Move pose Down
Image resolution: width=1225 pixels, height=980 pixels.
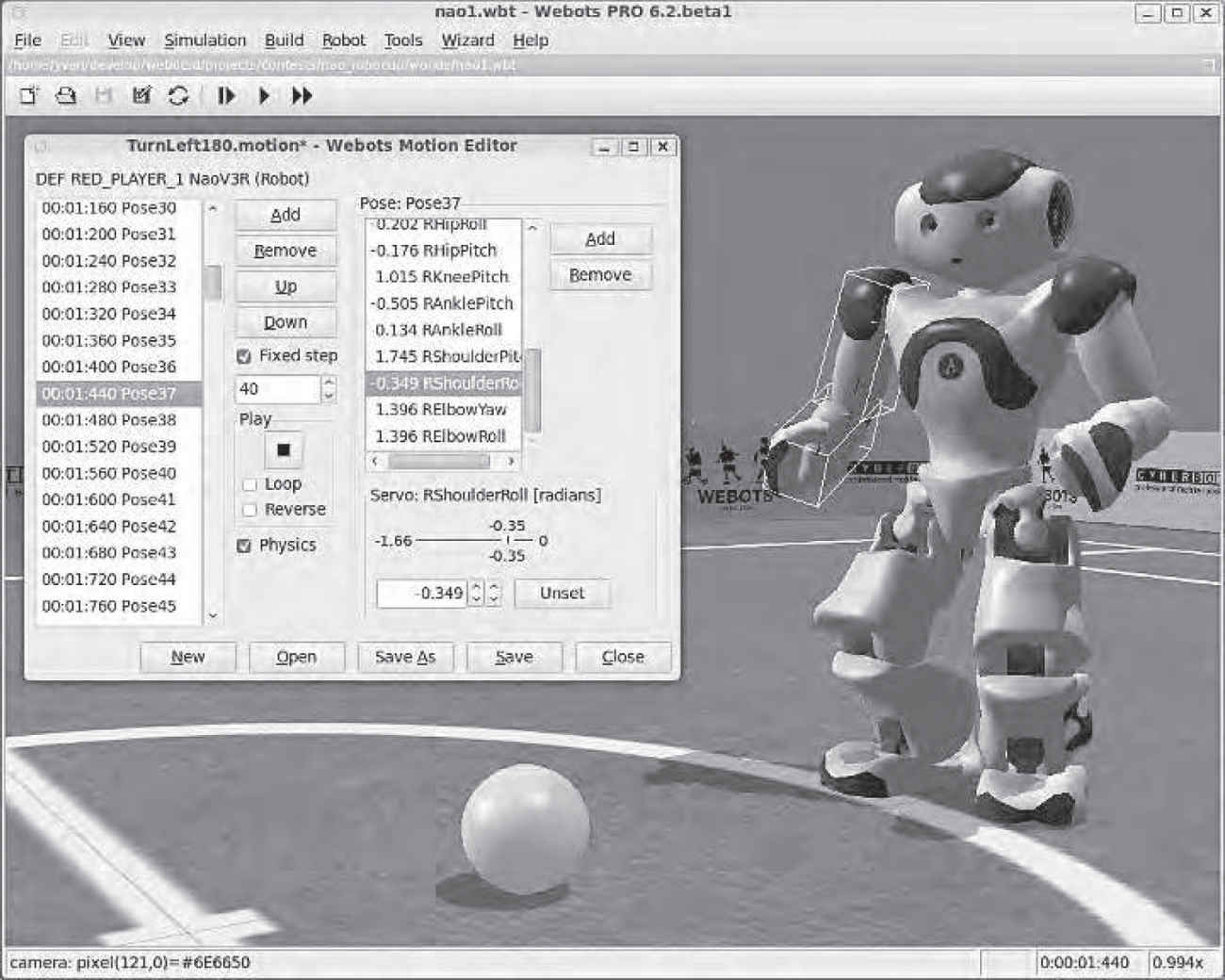point(286,322)
